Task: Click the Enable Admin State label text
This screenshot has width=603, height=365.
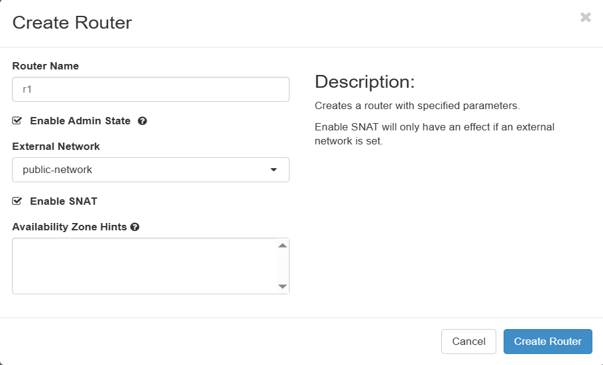Action: [80, 121]
